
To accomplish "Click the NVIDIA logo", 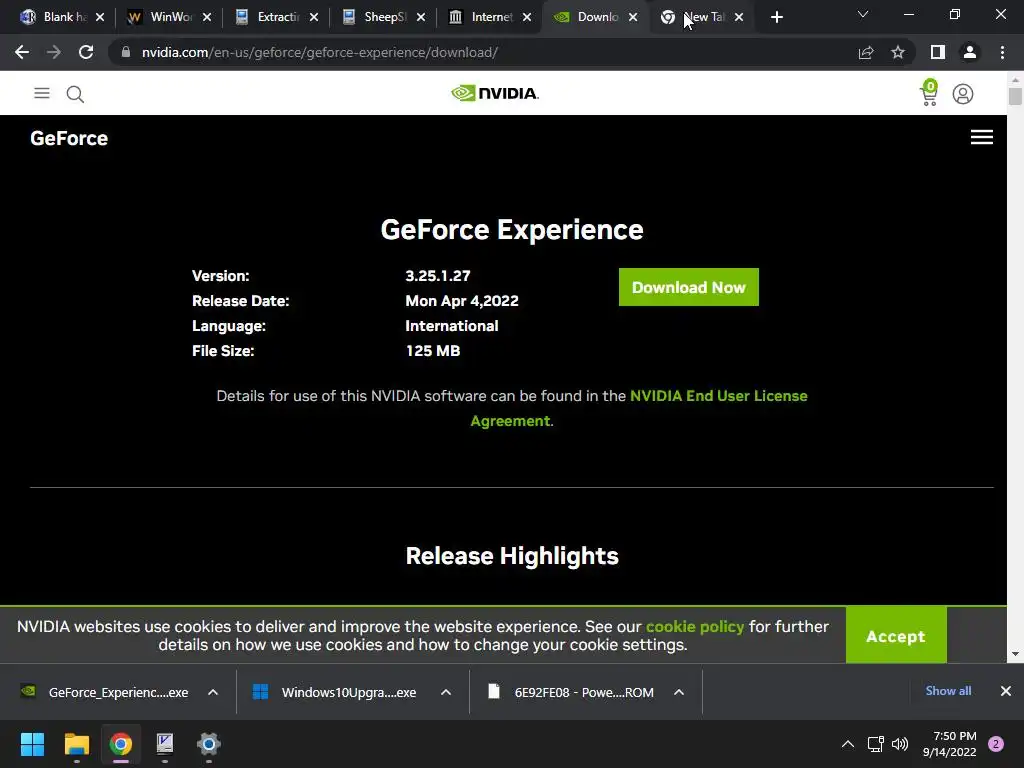I will pos(495,93).
